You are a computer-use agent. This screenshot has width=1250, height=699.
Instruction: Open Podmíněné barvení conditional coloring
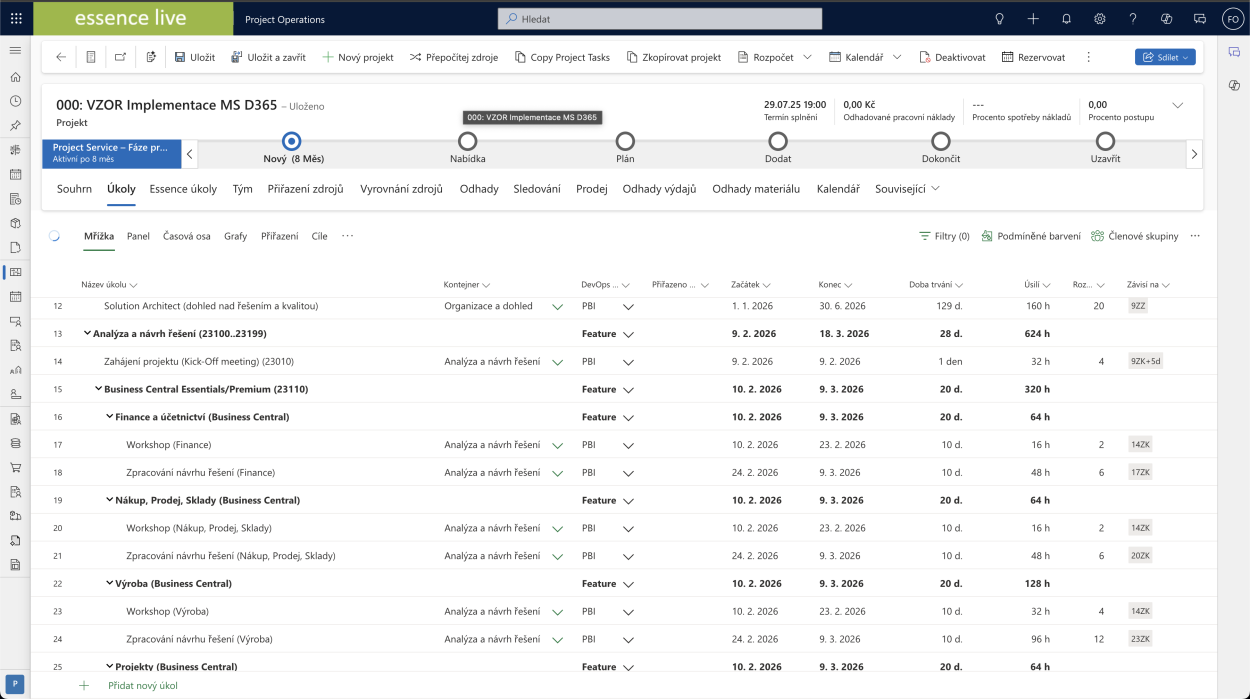(x=1031, y=236)
